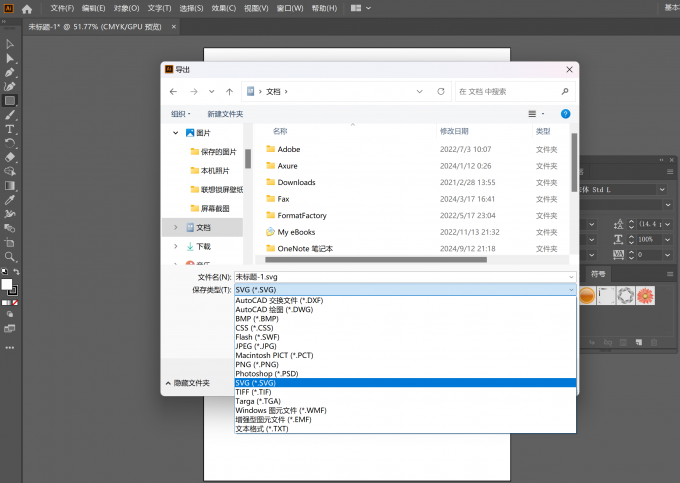Go up one folder level
Image resolution: width=680 pixels, height=483 pixels.
229,91
